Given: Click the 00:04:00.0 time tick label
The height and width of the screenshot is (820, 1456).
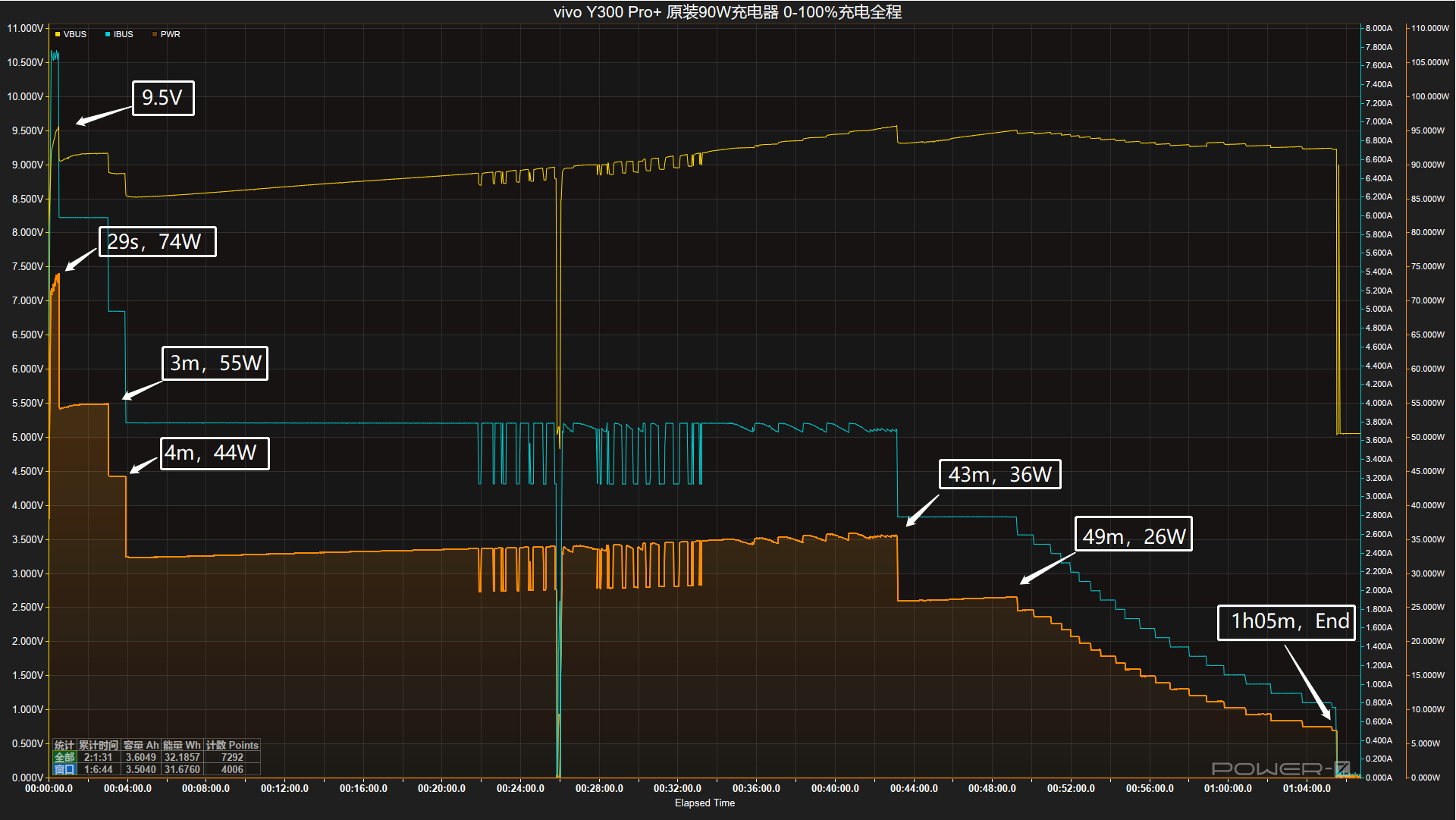Looking at the screenshot, I should point(127,788).
